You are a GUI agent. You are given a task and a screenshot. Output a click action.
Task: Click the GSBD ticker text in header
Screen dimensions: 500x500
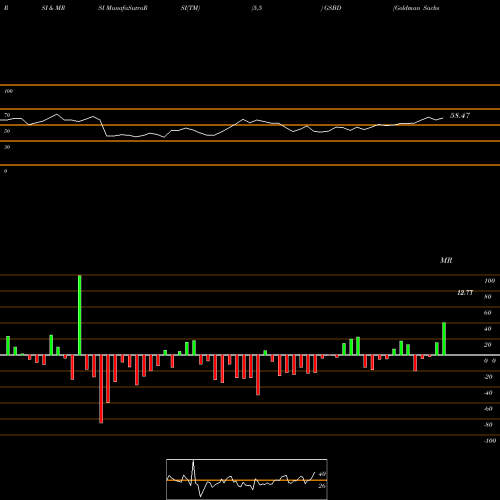[332, 8]
